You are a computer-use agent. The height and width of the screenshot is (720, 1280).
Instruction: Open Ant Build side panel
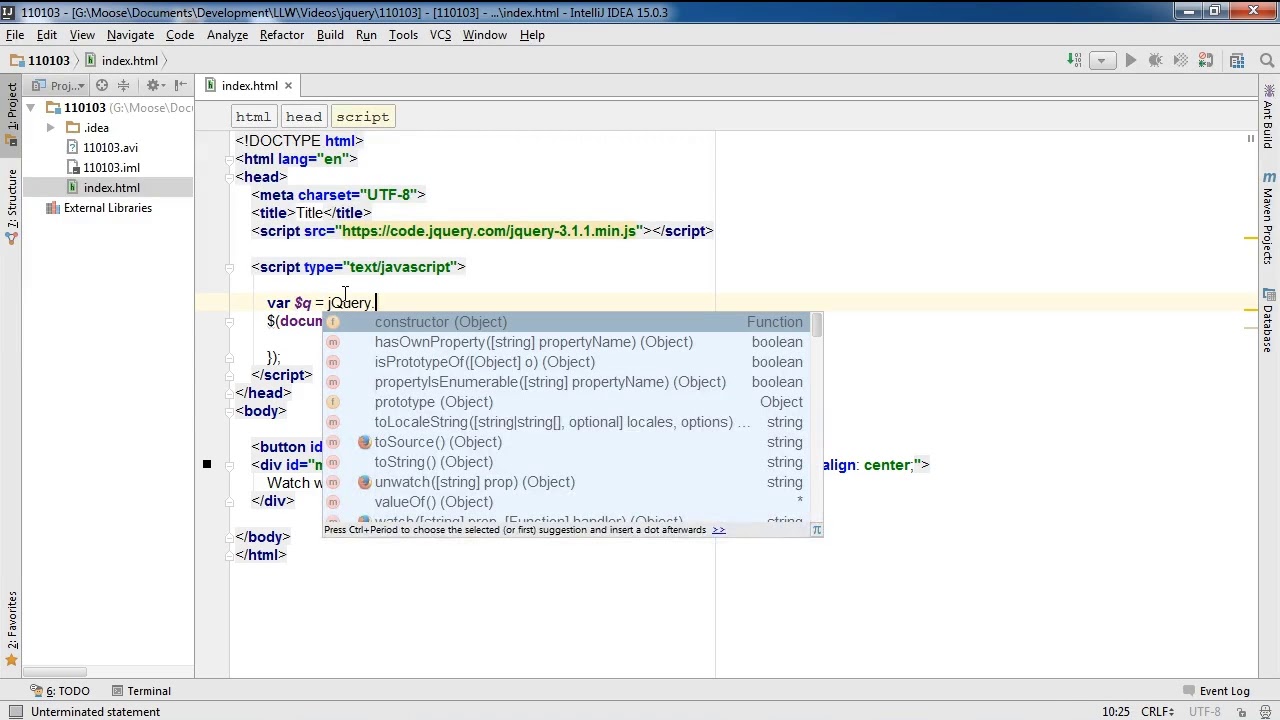click(1268, 117)
